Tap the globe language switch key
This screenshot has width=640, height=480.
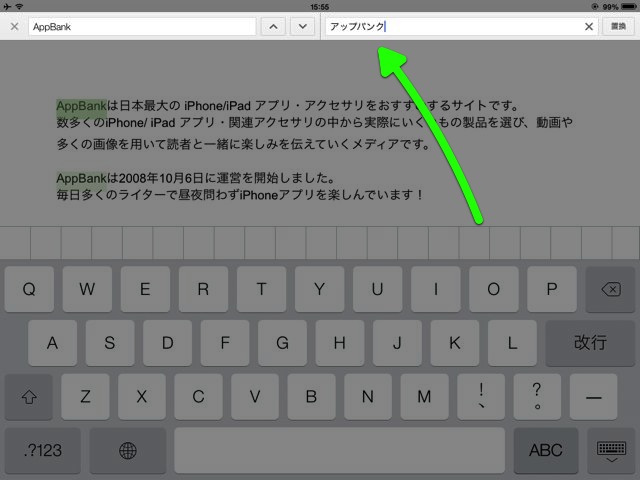point(128,451)
